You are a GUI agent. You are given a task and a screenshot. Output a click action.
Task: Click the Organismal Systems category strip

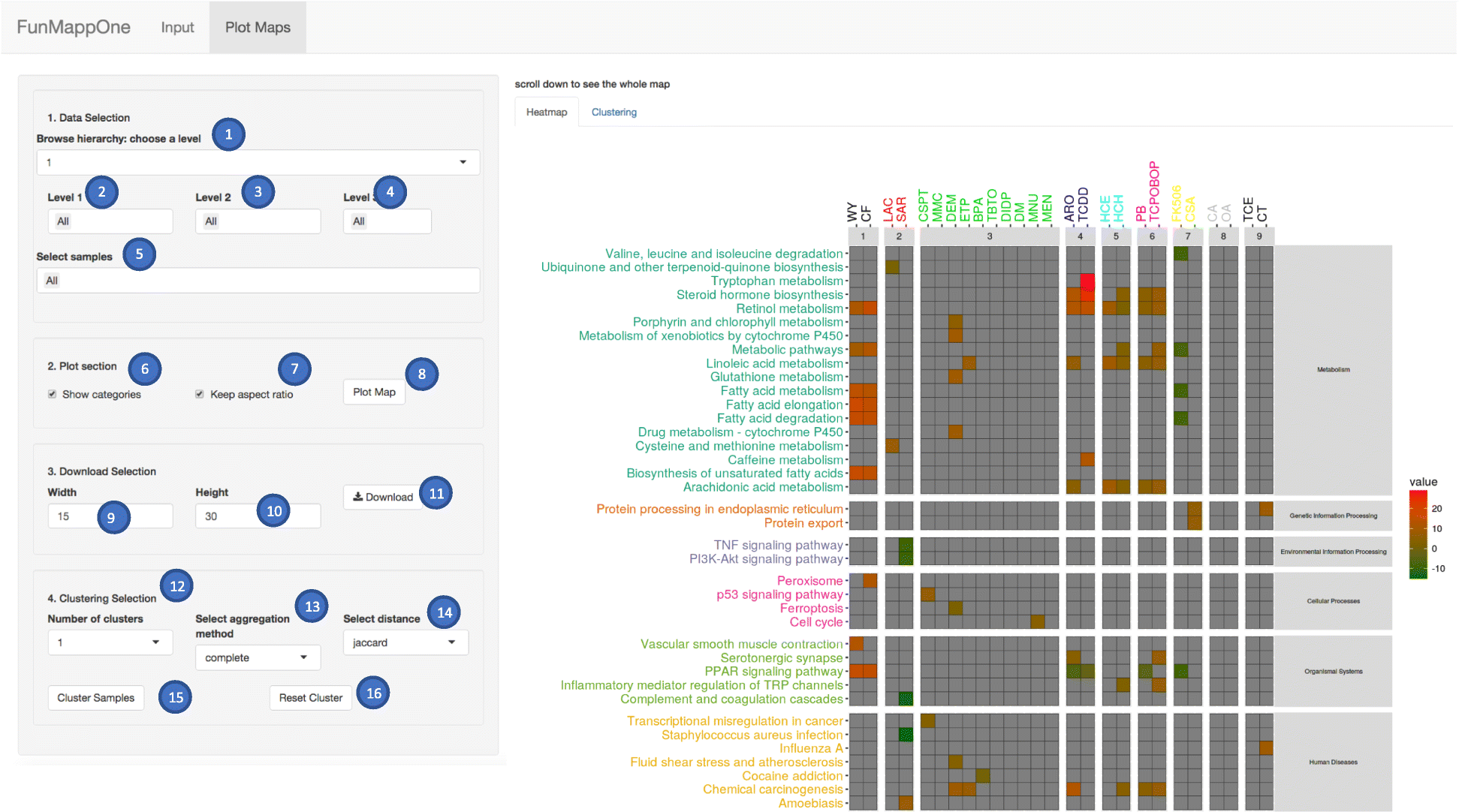[1333, 672]
